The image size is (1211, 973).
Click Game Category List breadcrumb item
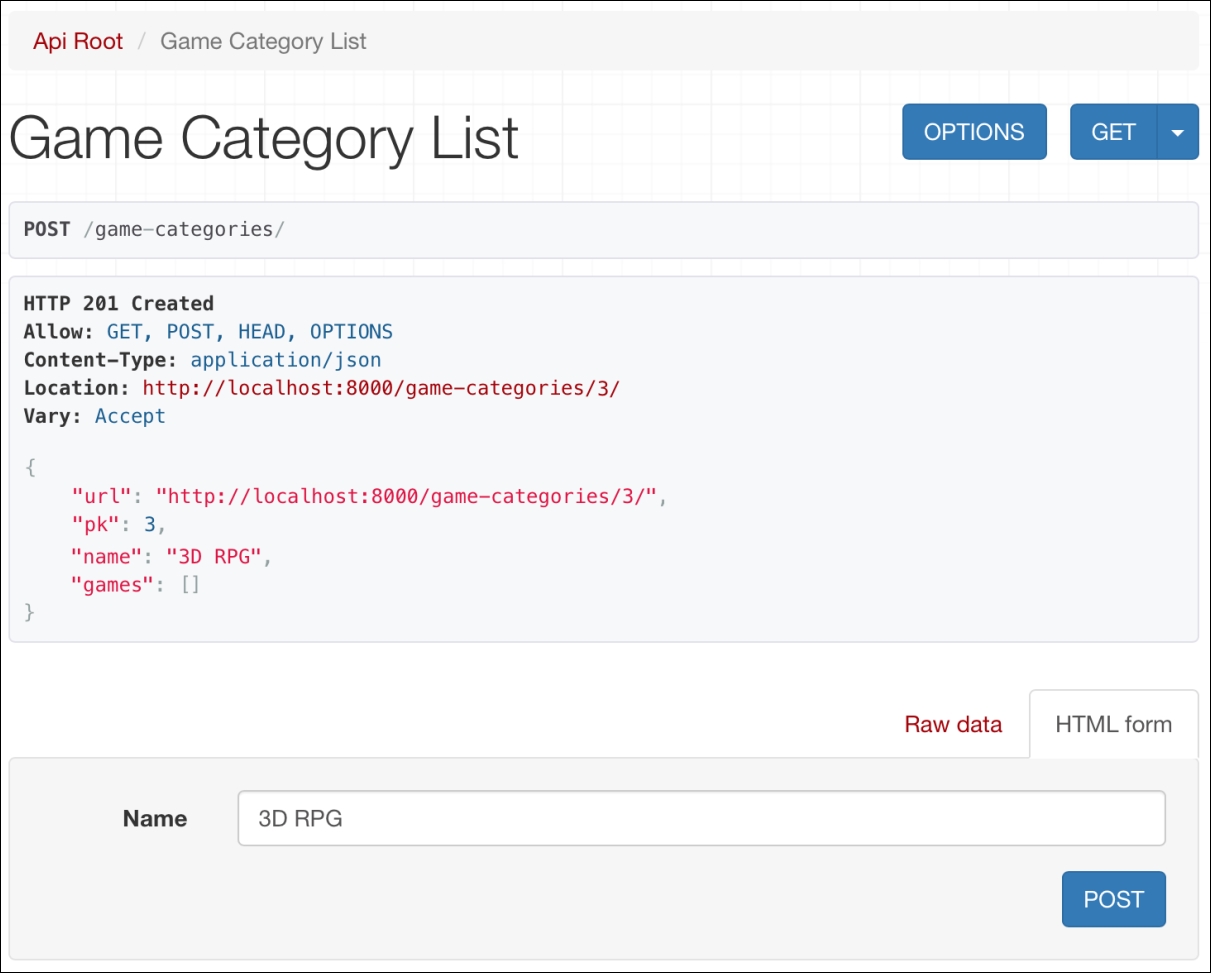point(263,41)
